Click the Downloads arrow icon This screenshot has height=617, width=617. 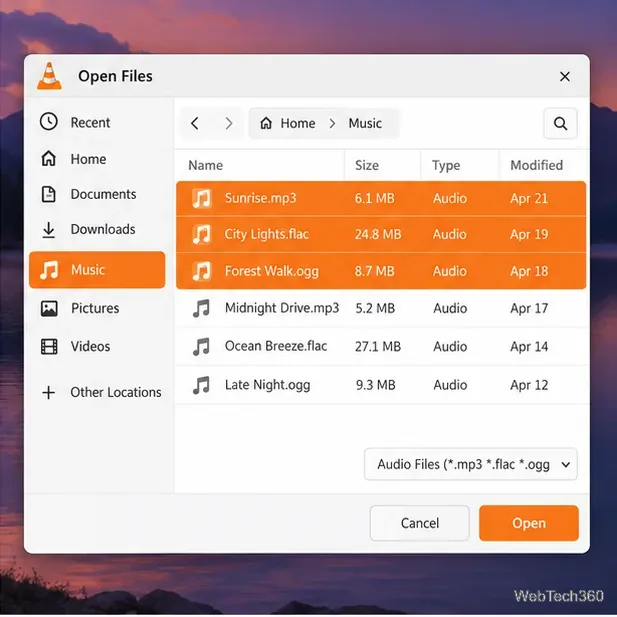pyautogui.click(x=49, y=230)
